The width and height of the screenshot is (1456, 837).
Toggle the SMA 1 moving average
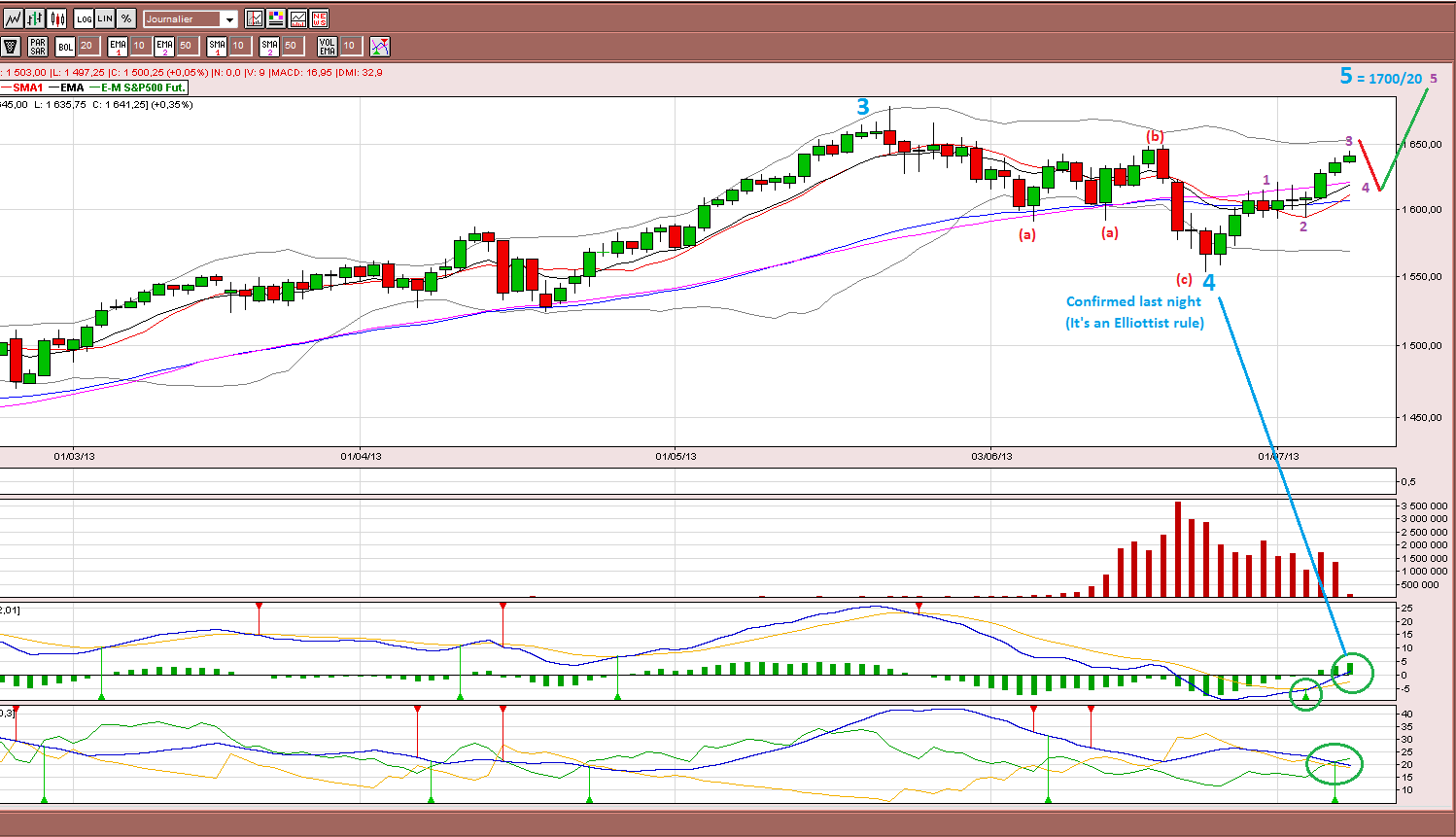point(217,46)
